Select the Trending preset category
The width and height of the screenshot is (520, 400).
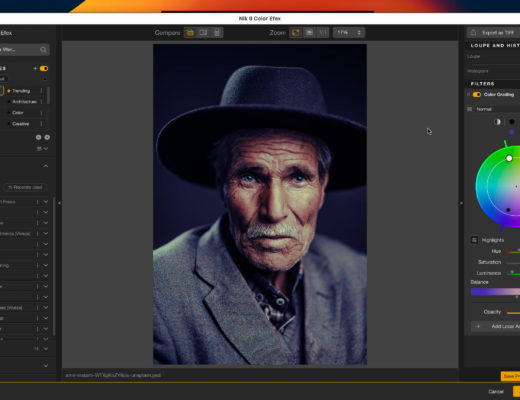click(21, 91)
